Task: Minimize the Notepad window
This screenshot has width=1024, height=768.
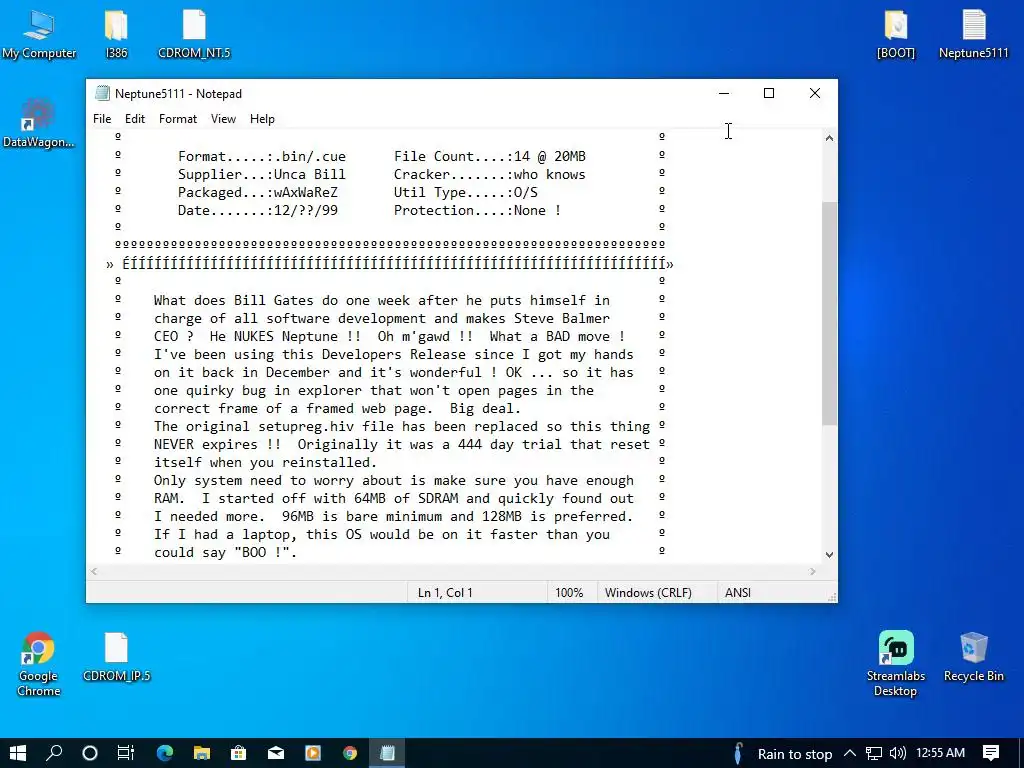Action: (724, 93)
